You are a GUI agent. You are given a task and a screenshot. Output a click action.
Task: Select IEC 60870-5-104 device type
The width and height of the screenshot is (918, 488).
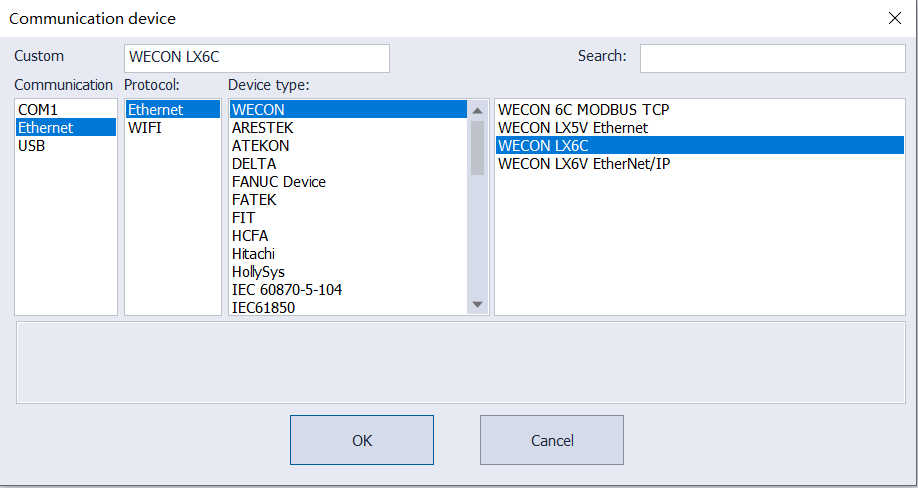click(x=348, y=290)
